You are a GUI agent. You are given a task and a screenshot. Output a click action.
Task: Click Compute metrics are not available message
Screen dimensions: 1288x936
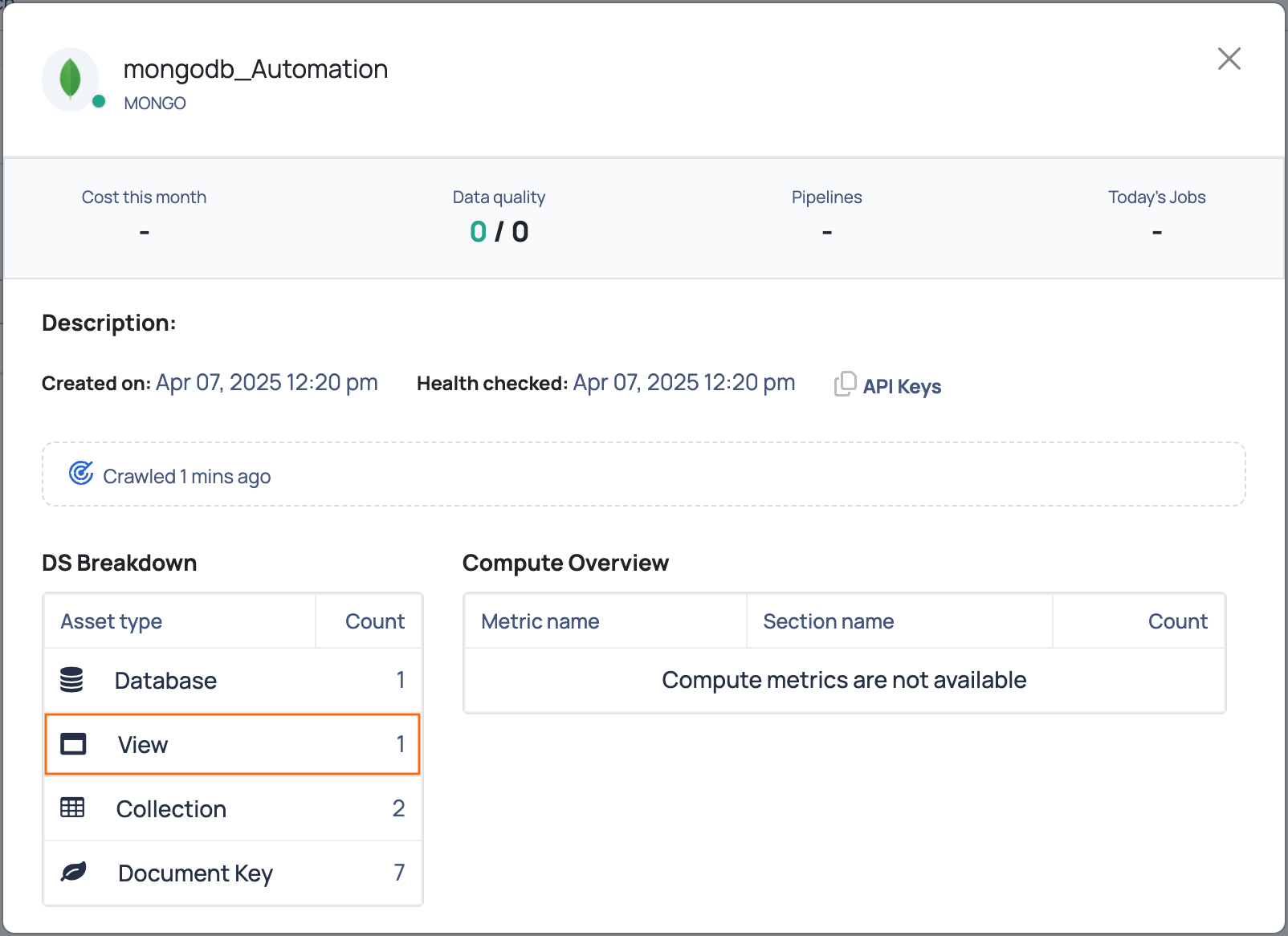tap(844, 680)
